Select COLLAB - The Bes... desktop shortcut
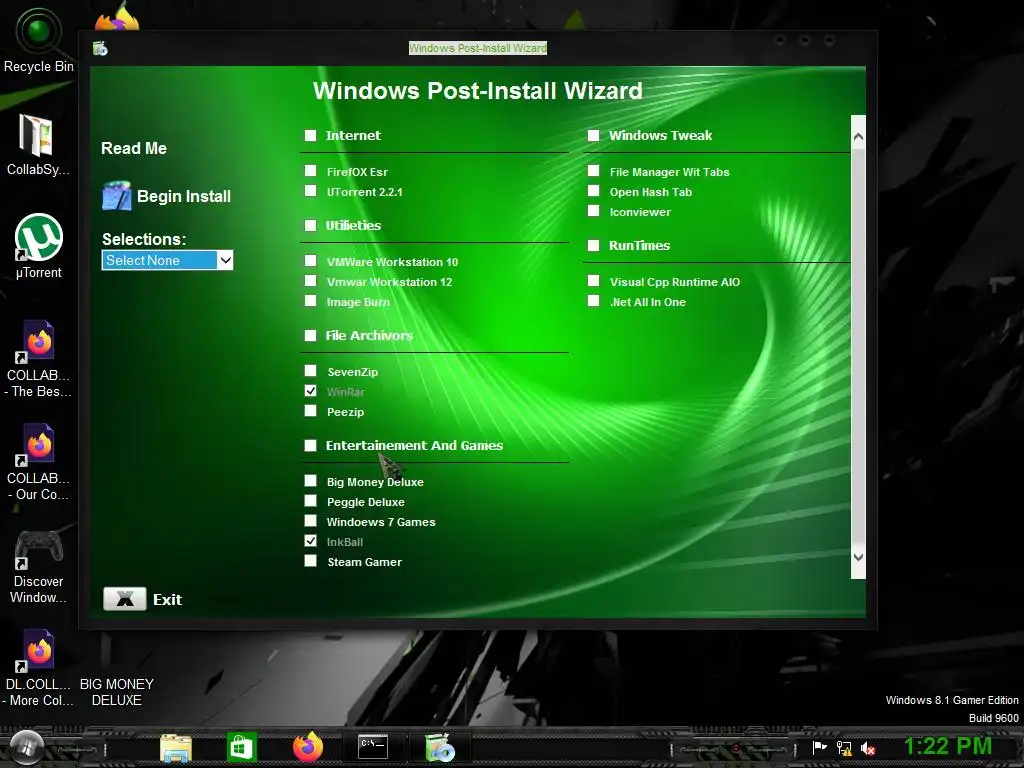1024x768 pixels. coord(38,359)
